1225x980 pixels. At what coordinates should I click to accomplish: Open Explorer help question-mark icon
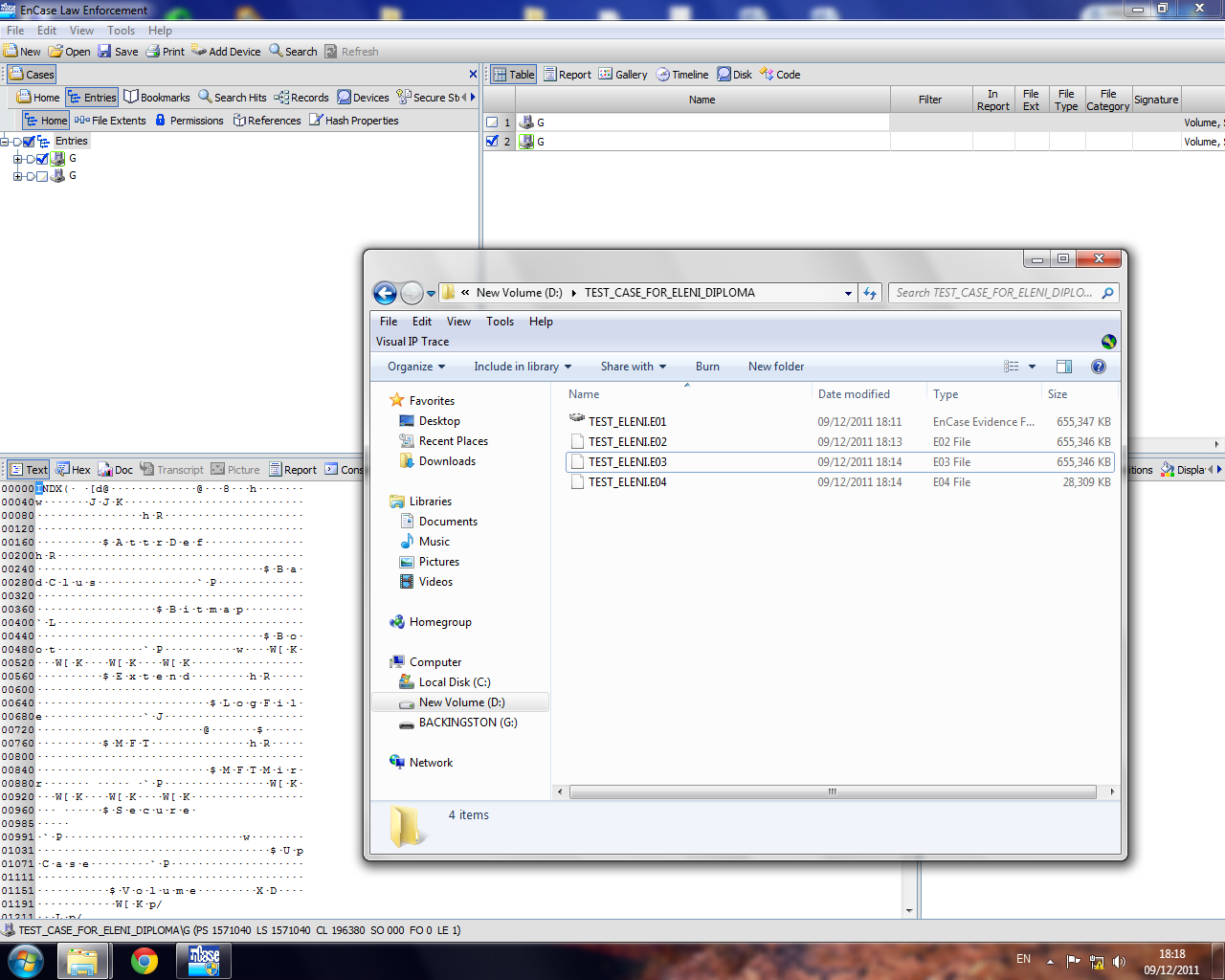pos(1099,367)
